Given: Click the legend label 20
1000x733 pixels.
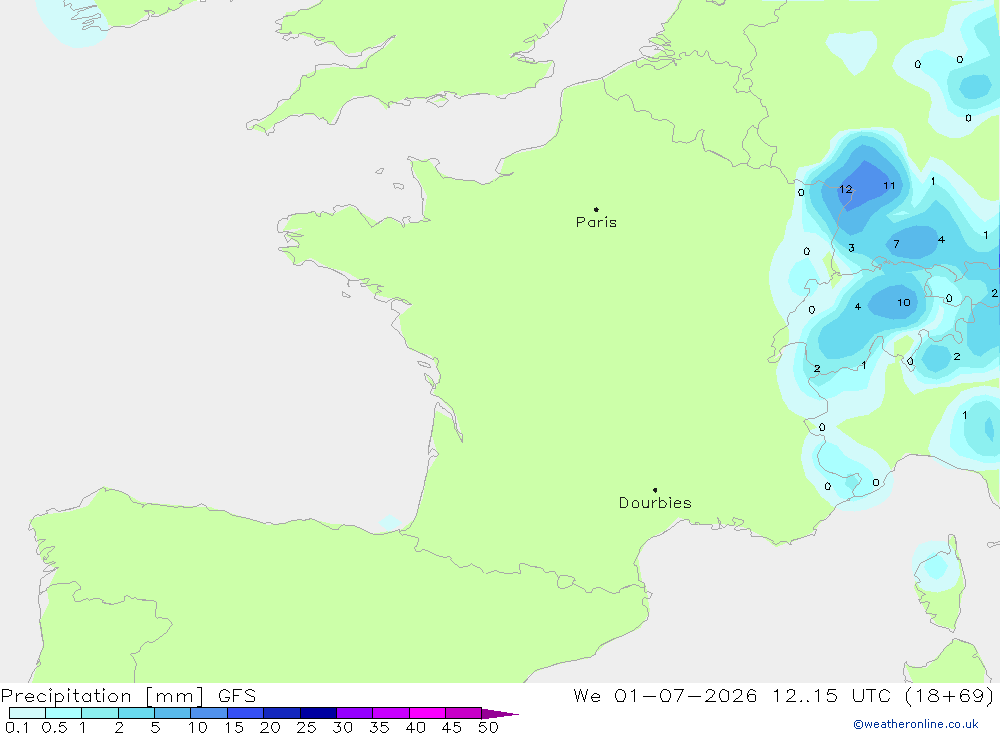Looking at the screenshot, I should pos(270,727).
